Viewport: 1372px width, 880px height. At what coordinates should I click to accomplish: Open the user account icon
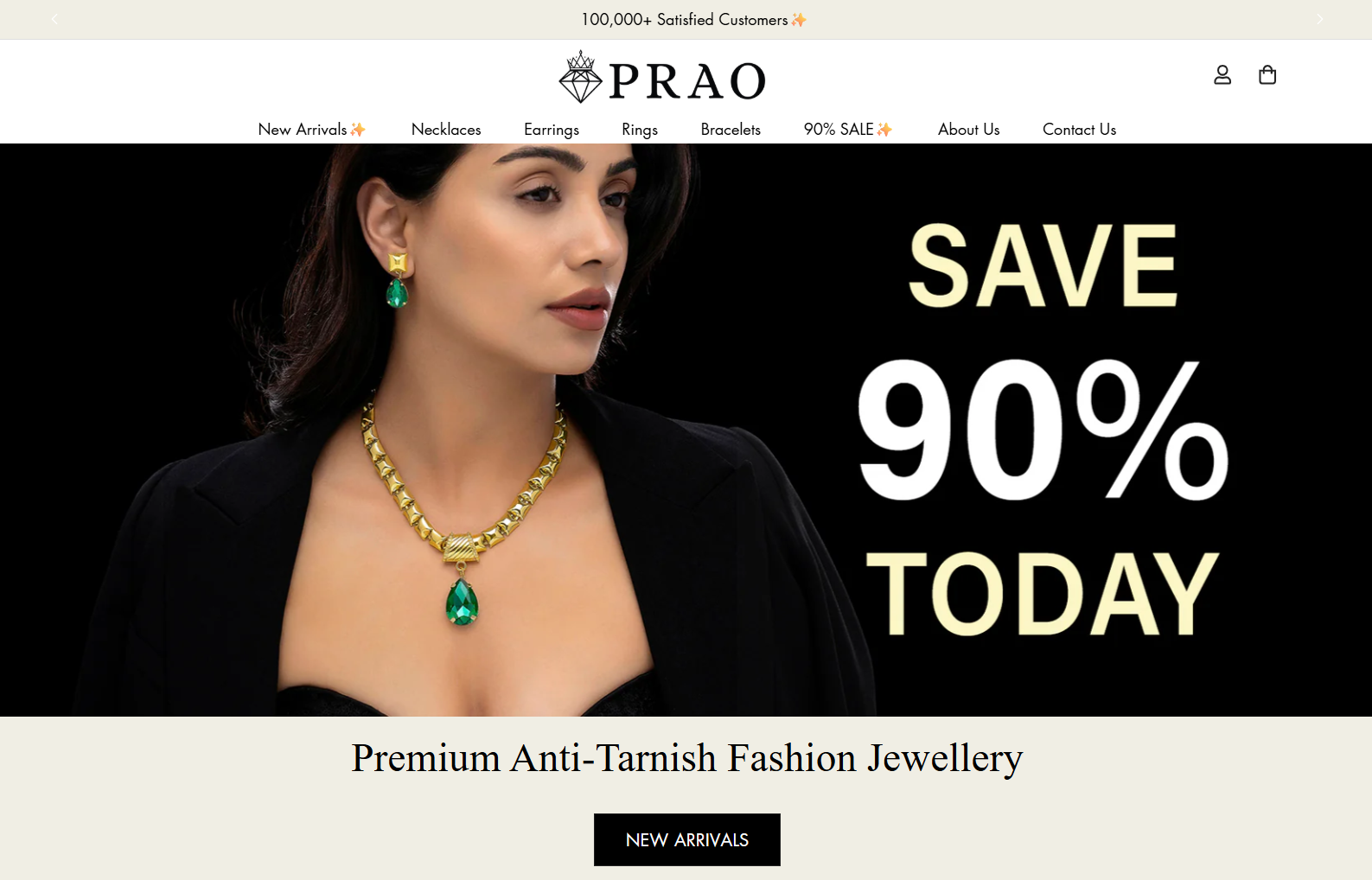pos(1222,75)
